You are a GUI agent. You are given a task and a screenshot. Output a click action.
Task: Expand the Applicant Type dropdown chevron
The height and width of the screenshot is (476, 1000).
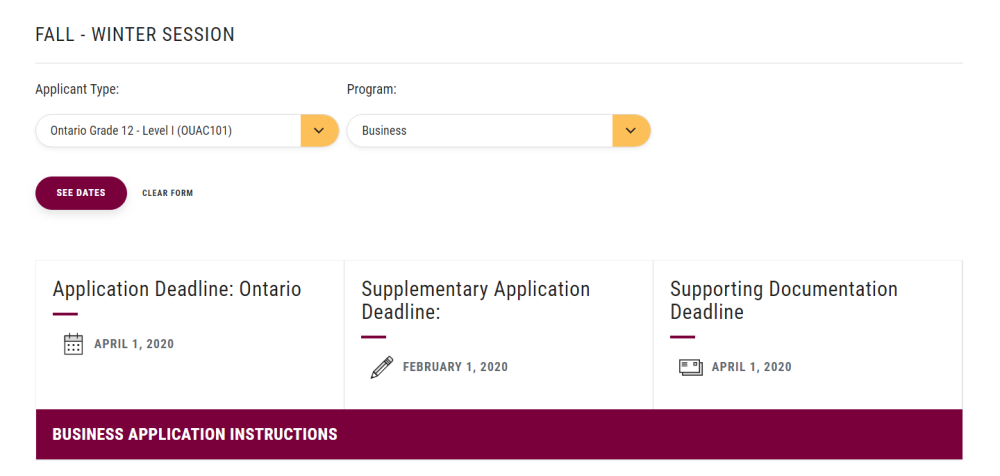pos(319,131)
